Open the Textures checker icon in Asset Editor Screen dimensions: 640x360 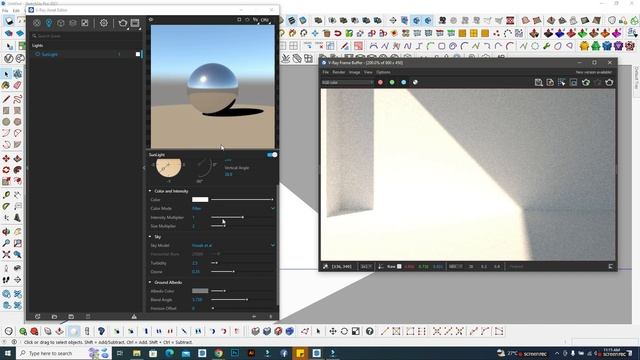(x=85, y=23)
